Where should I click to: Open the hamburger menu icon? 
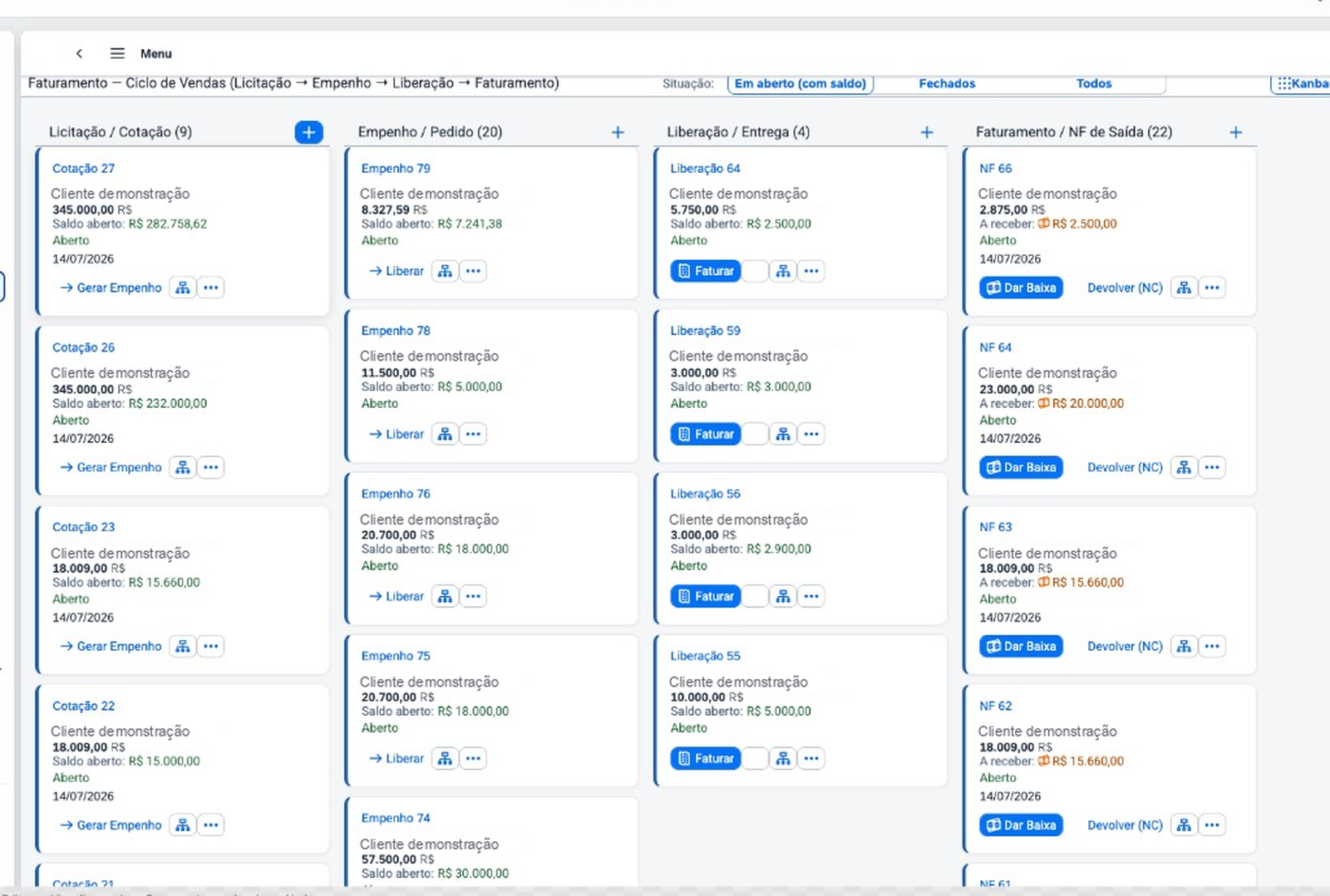pos(117,53)
